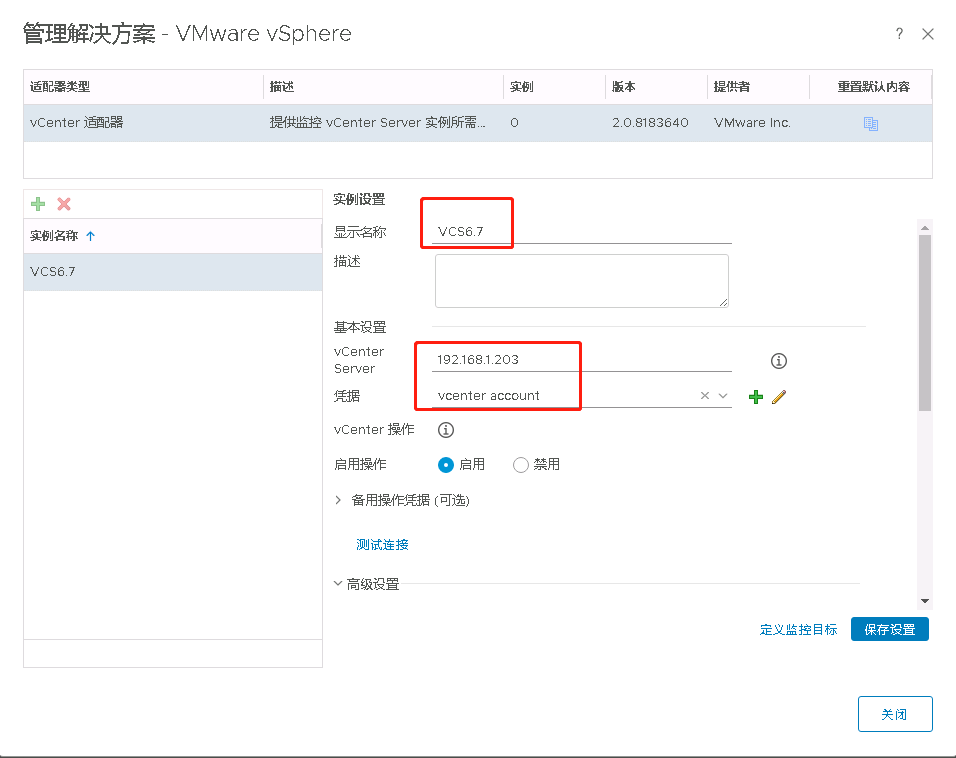Add a new credential

click(x=756, y=396)
